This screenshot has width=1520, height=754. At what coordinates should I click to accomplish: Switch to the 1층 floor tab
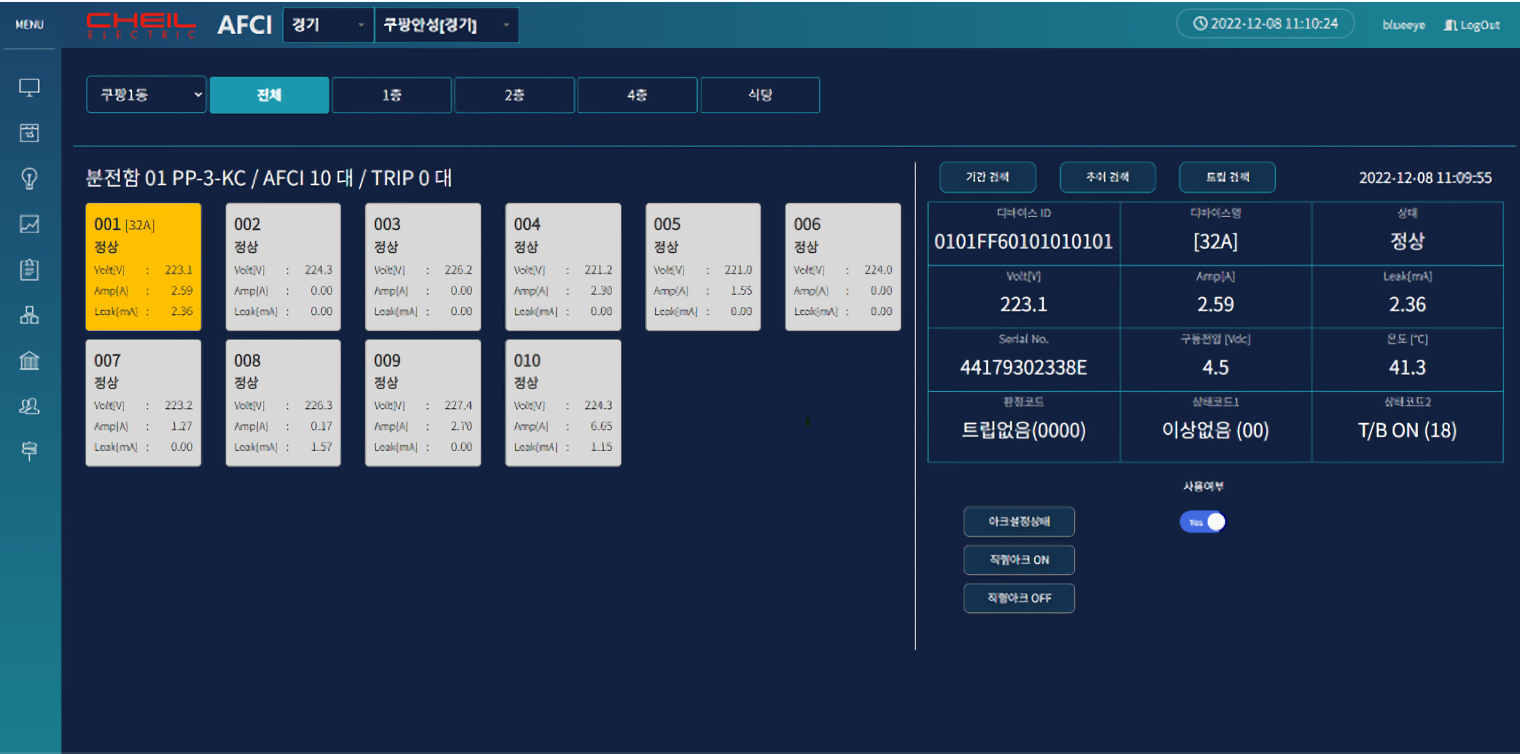391,95
